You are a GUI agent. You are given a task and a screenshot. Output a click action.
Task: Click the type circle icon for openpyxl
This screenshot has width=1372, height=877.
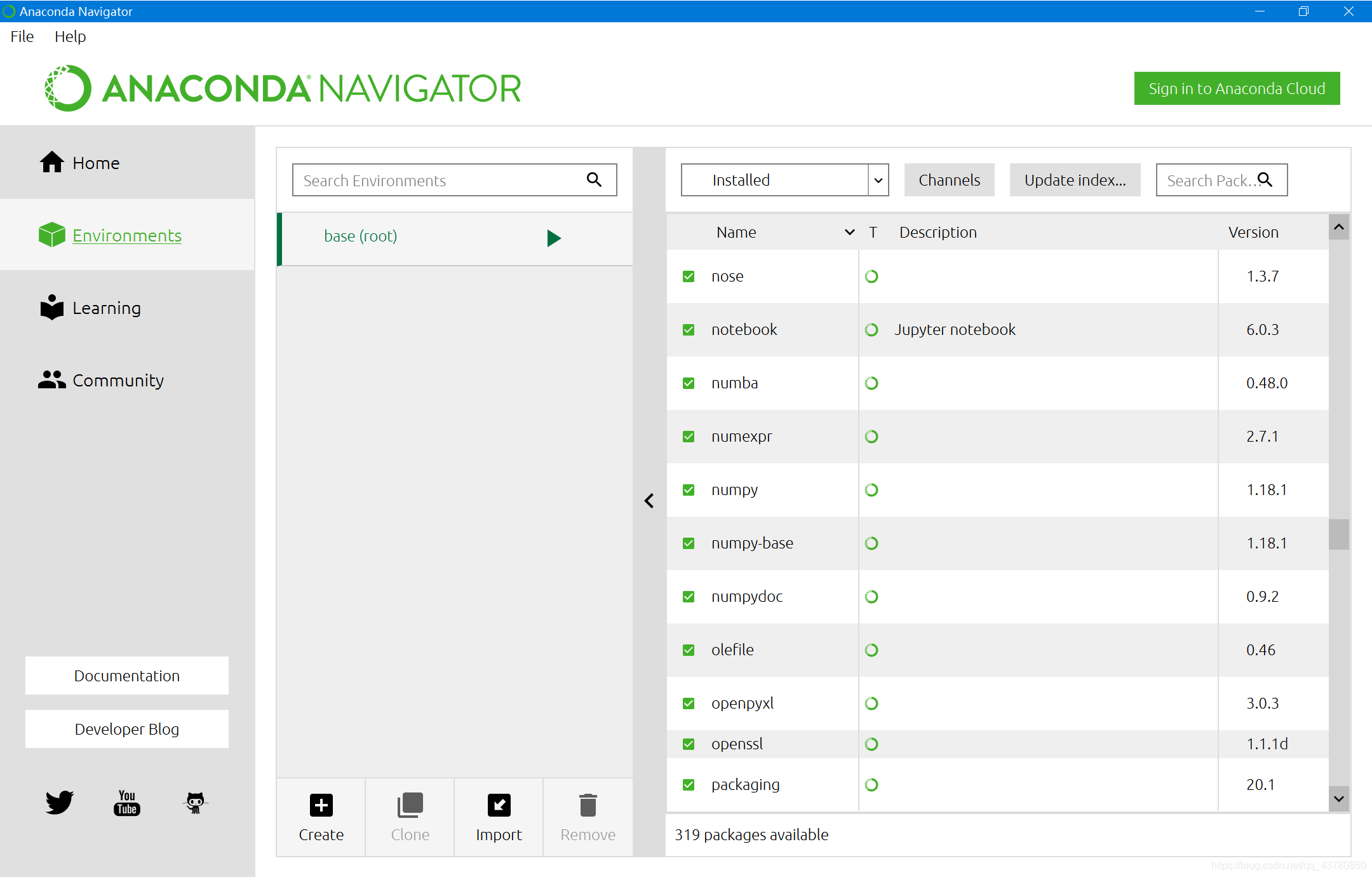tap(871, 704)
